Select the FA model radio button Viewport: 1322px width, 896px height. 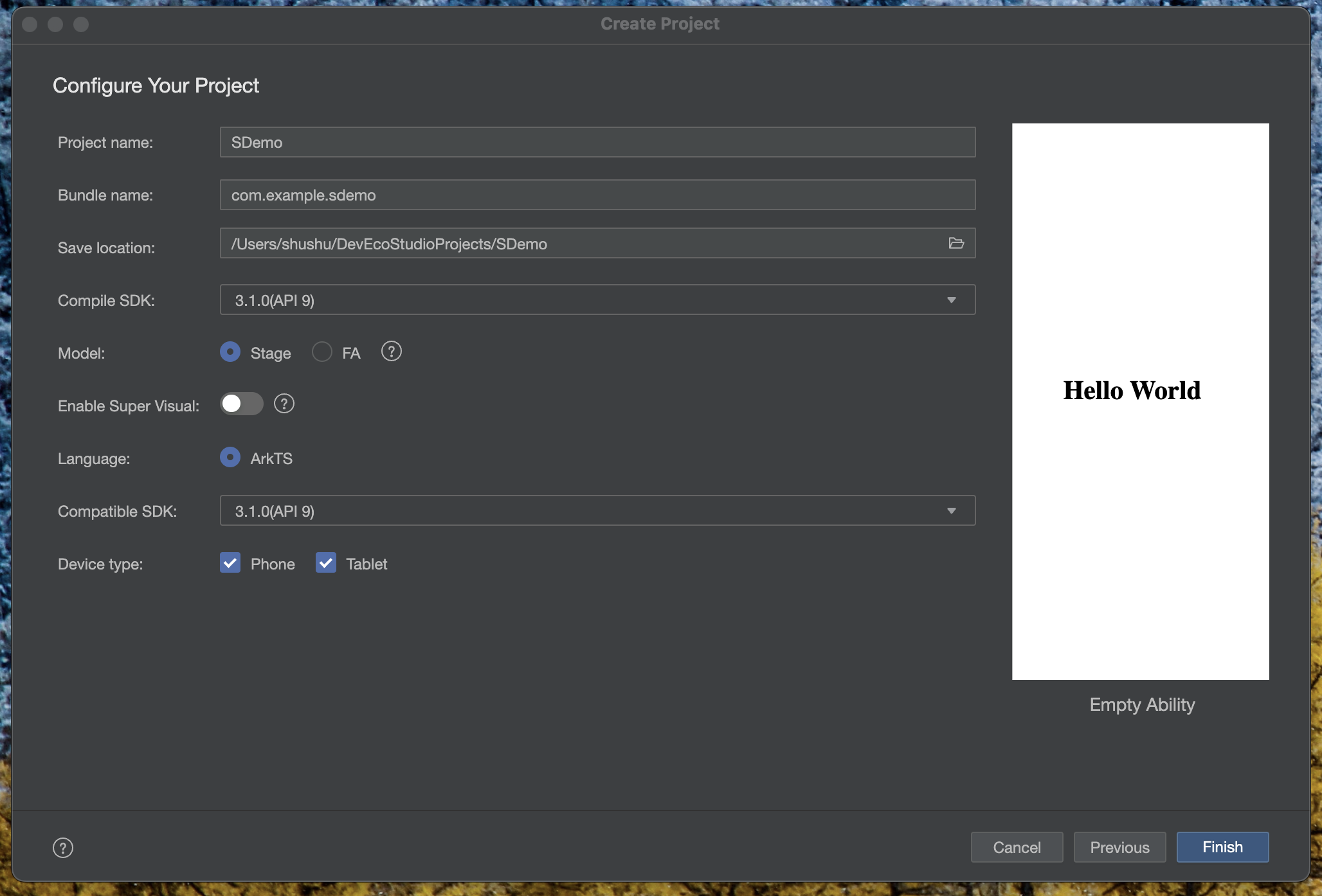(x=322, y=352)
